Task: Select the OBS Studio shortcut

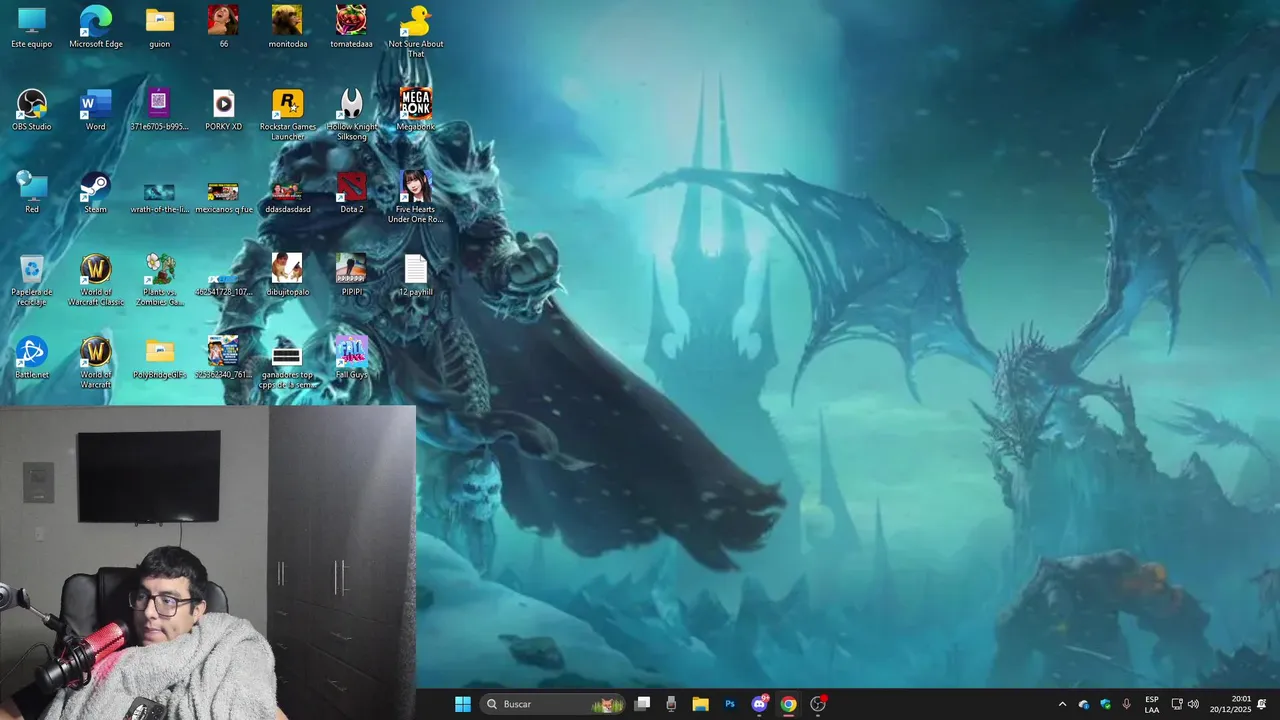Action: point(32,110)
